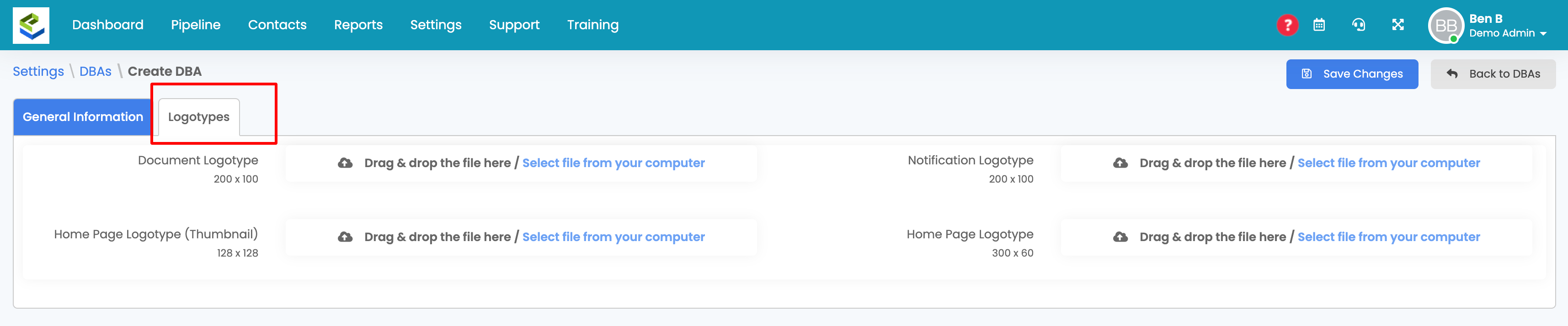Click the Document Logotype upload cloud icon
This screenshot has width=1568, height=326.
[x=345, y=163]
